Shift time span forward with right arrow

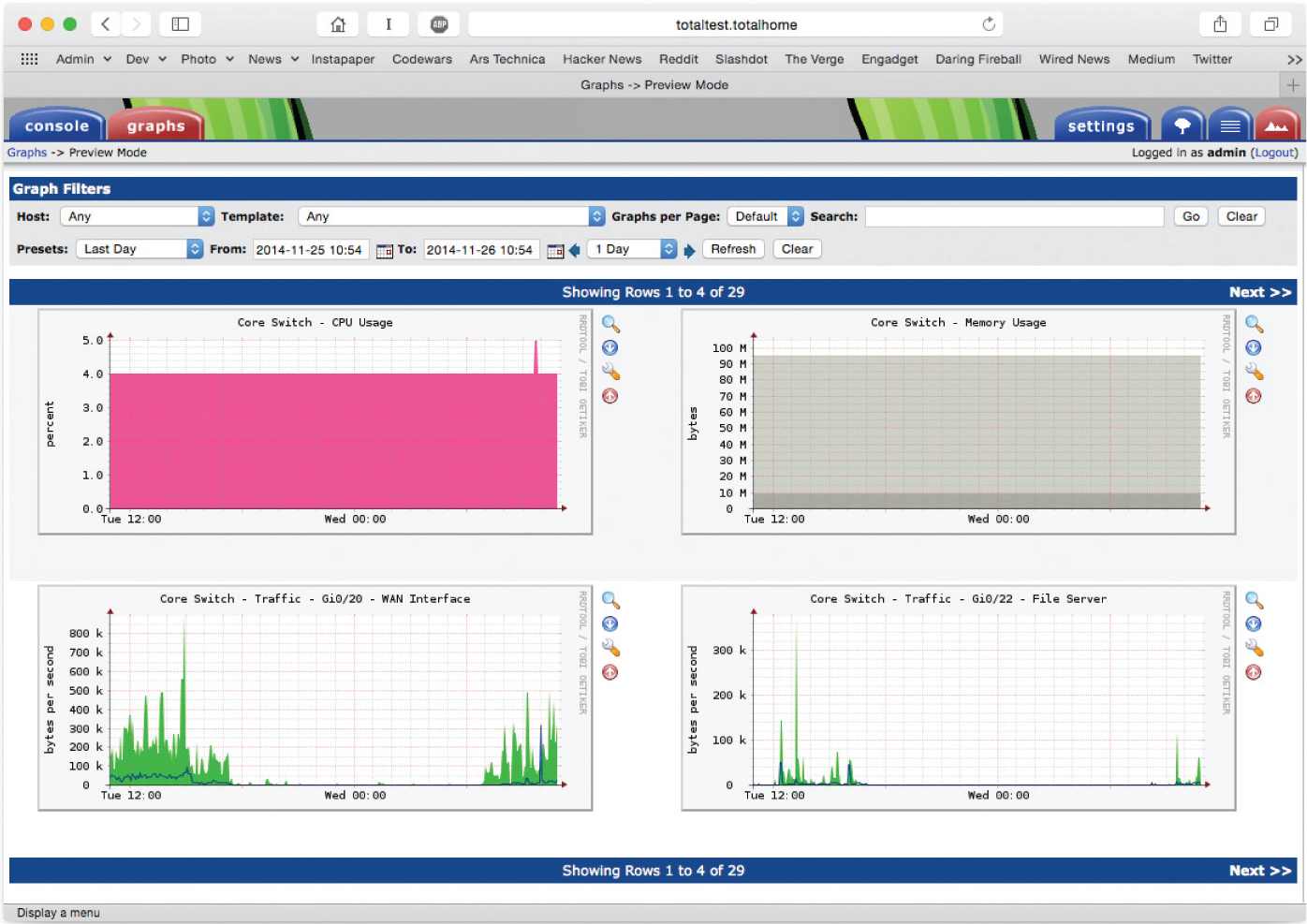coord(690,251)
